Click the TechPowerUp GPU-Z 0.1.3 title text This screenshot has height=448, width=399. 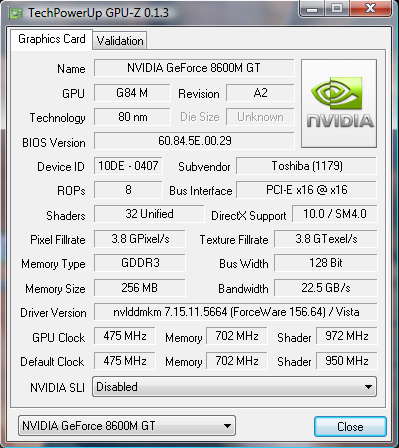[x=98, y=13]
